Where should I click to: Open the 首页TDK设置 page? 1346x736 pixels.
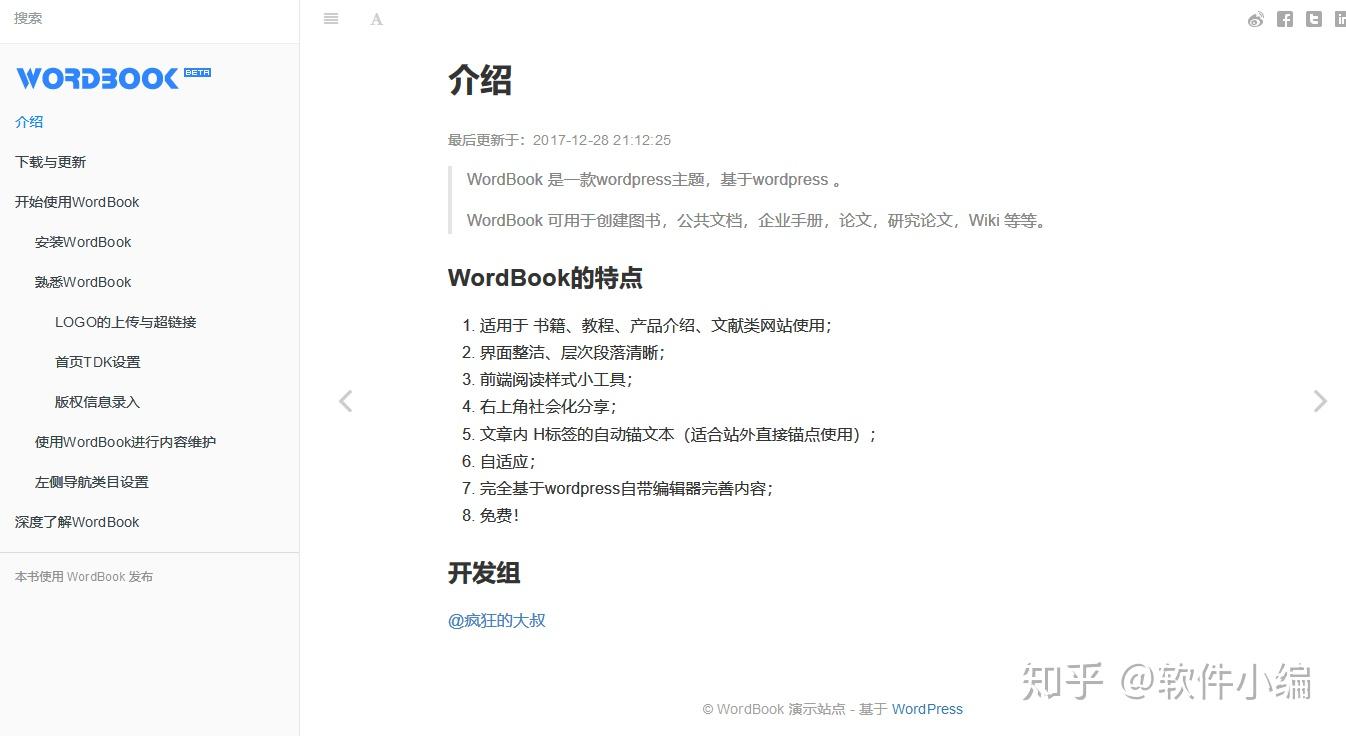coord(97,362)
